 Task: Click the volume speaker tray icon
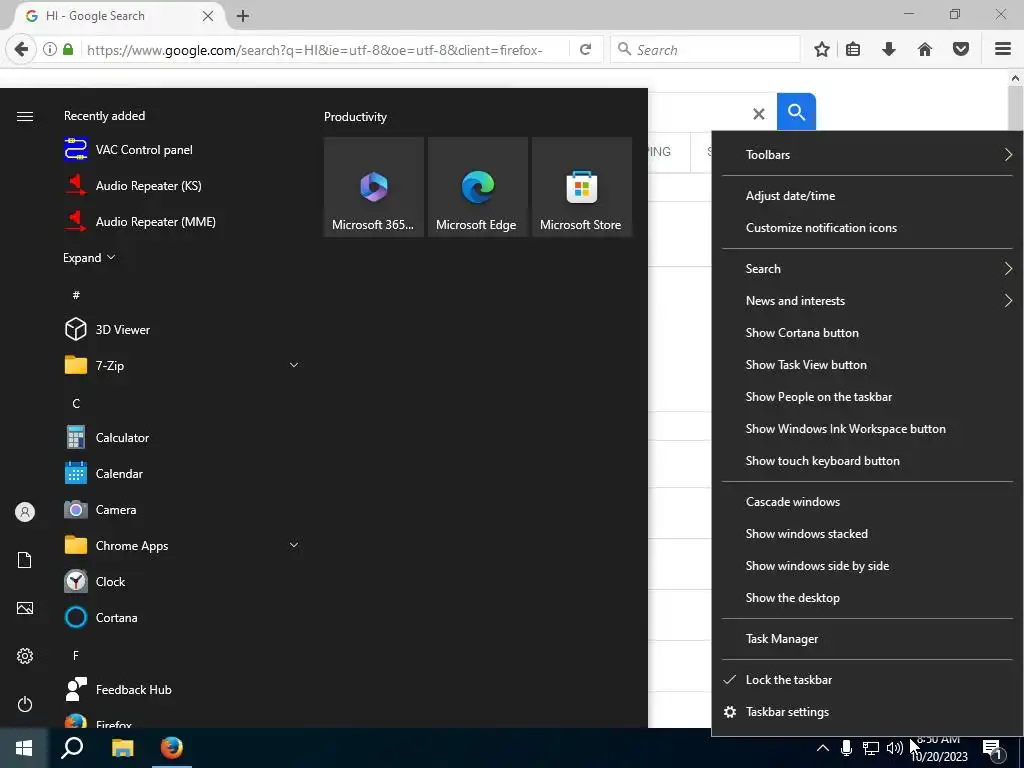point(895,748)
